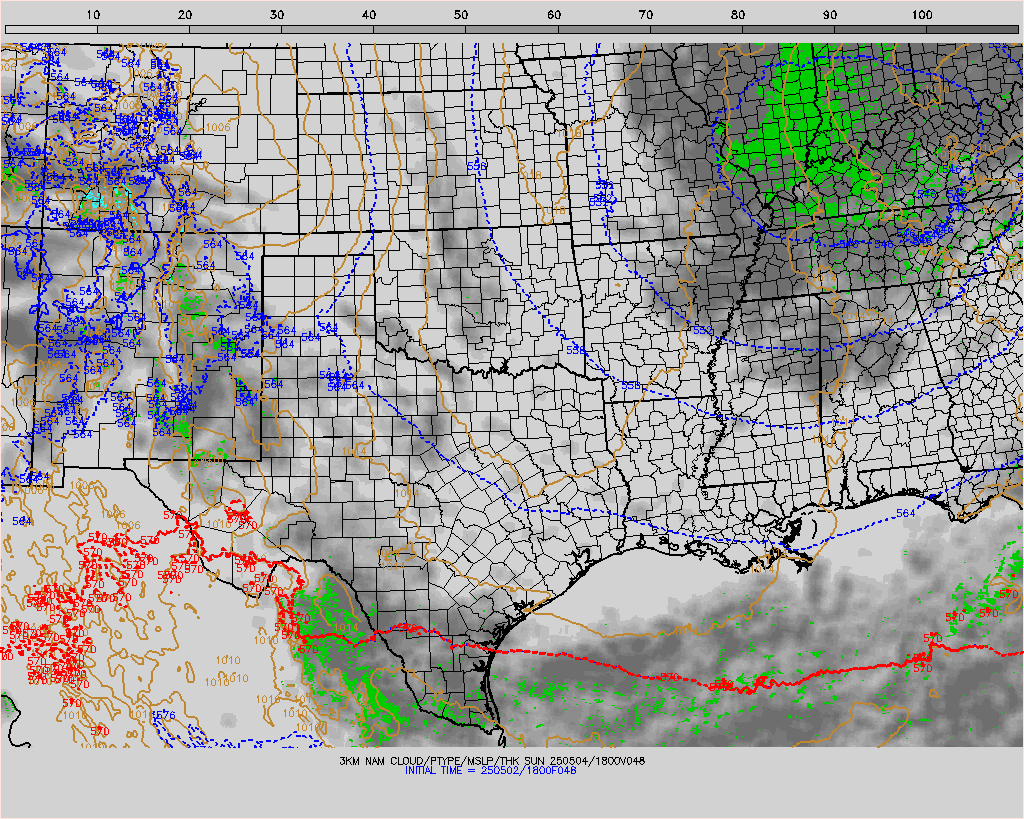1024x819 pixels.
Task: Click the lightest gray segment before tick 10
Action: (51, 29)
